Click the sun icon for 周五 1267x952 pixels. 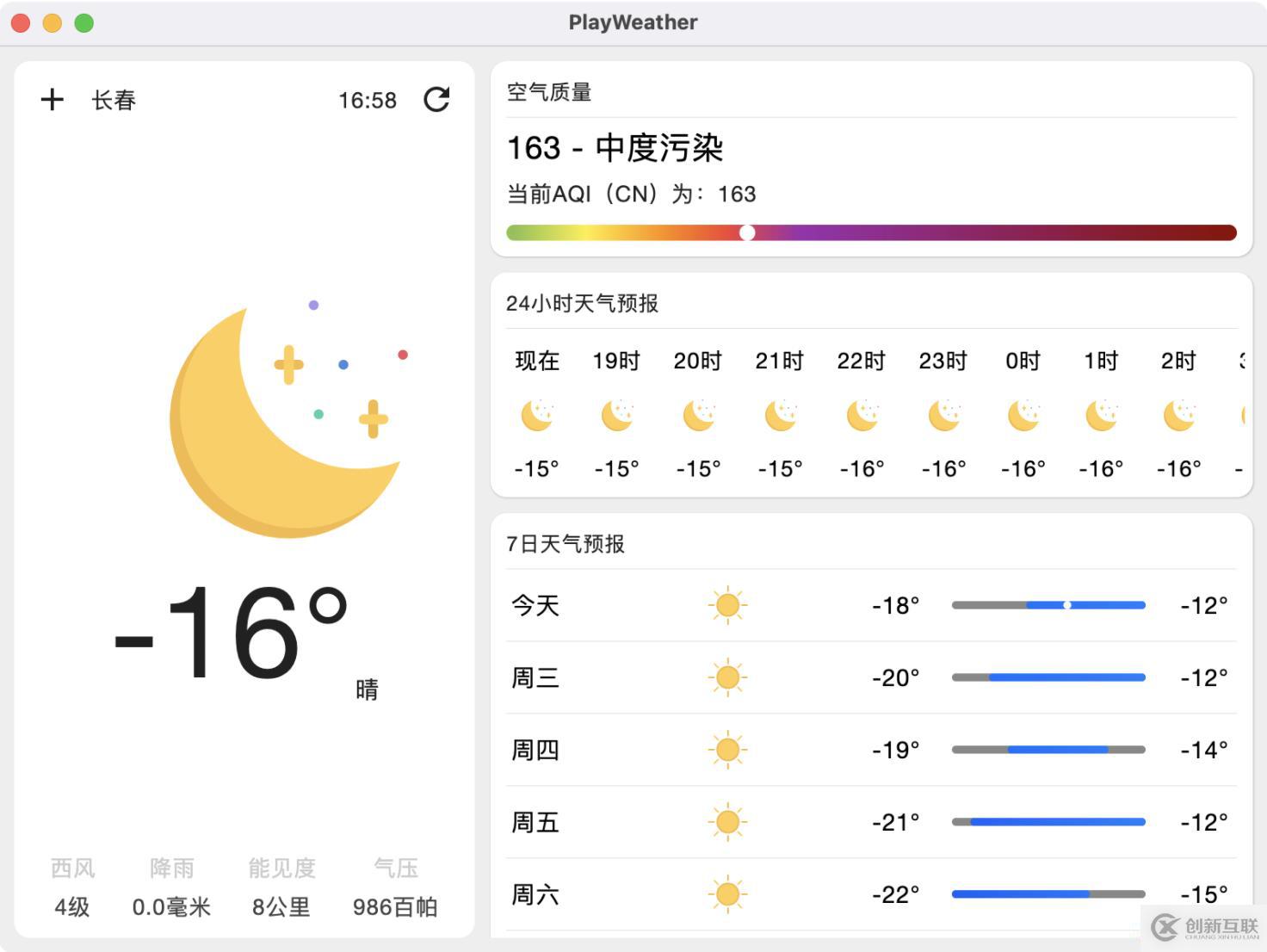pos(727,822)
